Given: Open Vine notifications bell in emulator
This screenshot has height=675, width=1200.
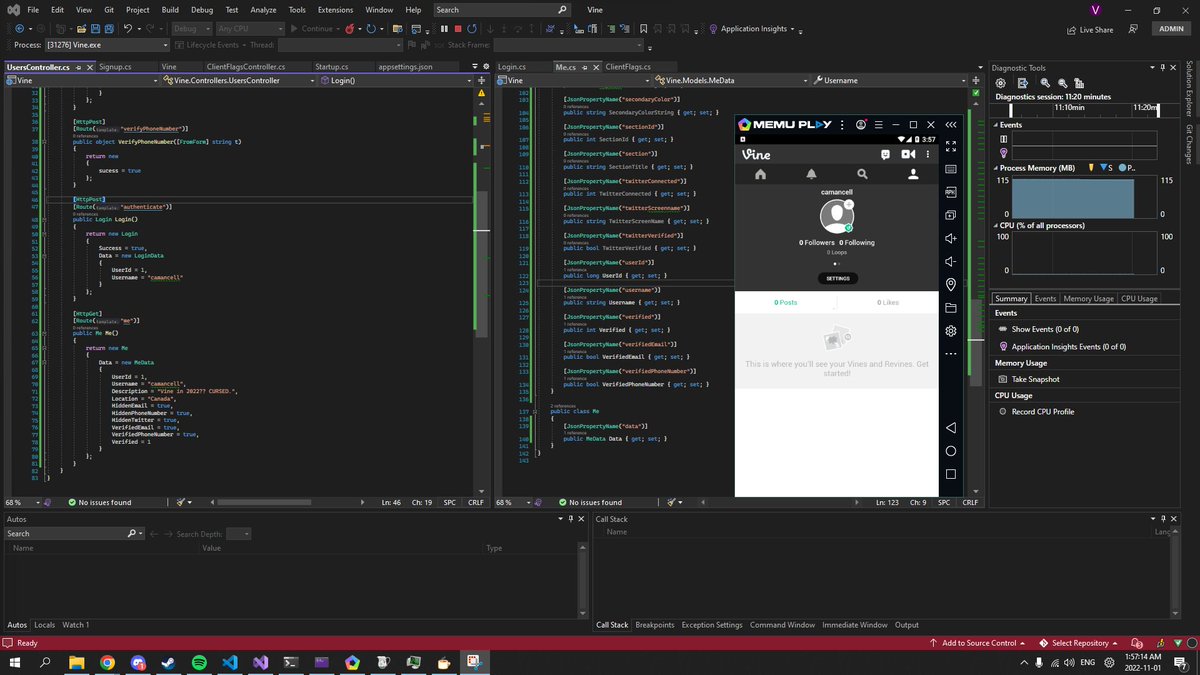Looking at the screenshot, I should click(x=811, y=174).
